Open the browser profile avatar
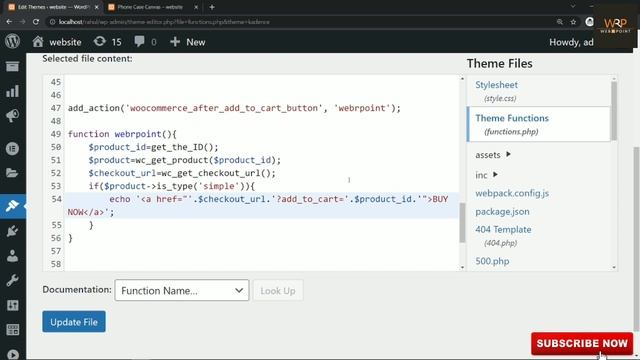This screenshot has height=360, width=640. (589, 22)
